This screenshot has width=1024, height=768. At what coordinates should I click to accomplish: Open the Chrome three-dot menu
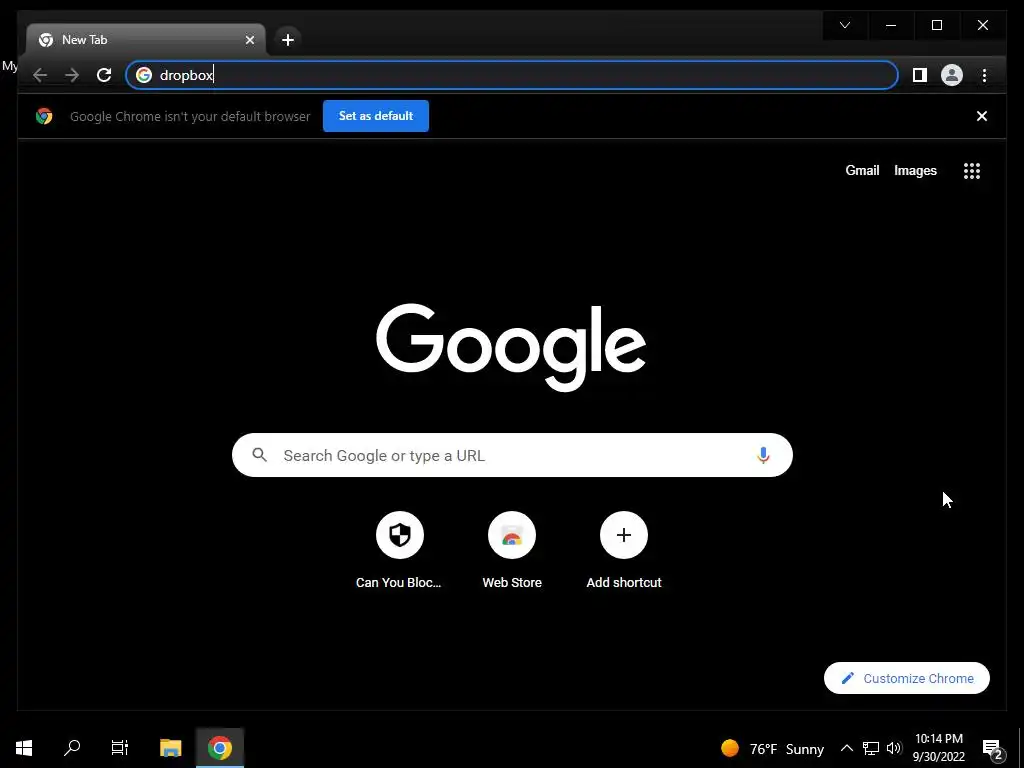[984, 75]
